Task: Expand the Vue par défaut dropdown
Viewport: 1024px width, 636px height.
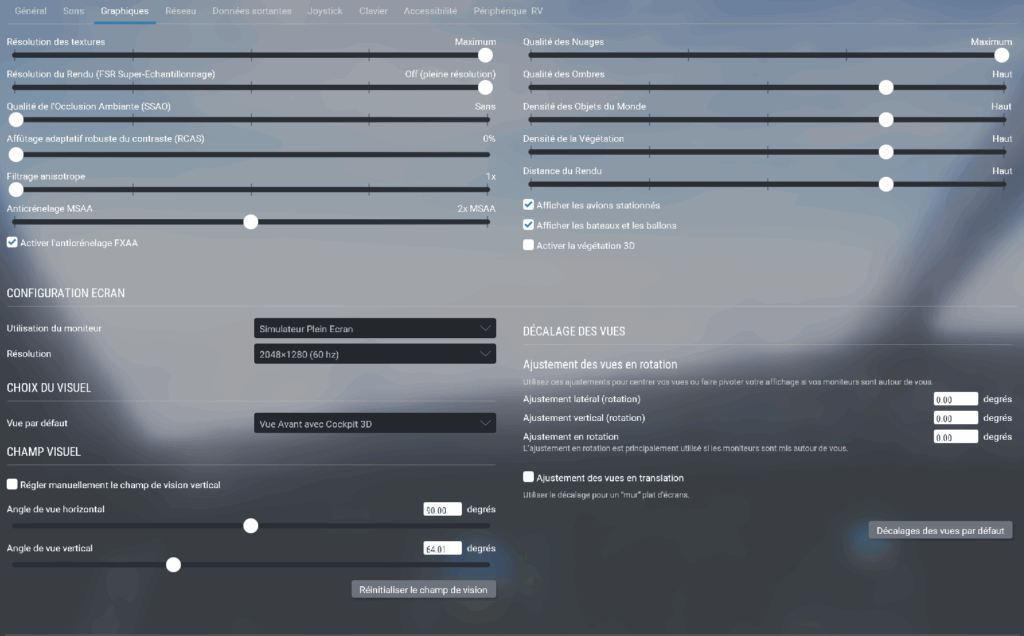Action: click(375, 424)
